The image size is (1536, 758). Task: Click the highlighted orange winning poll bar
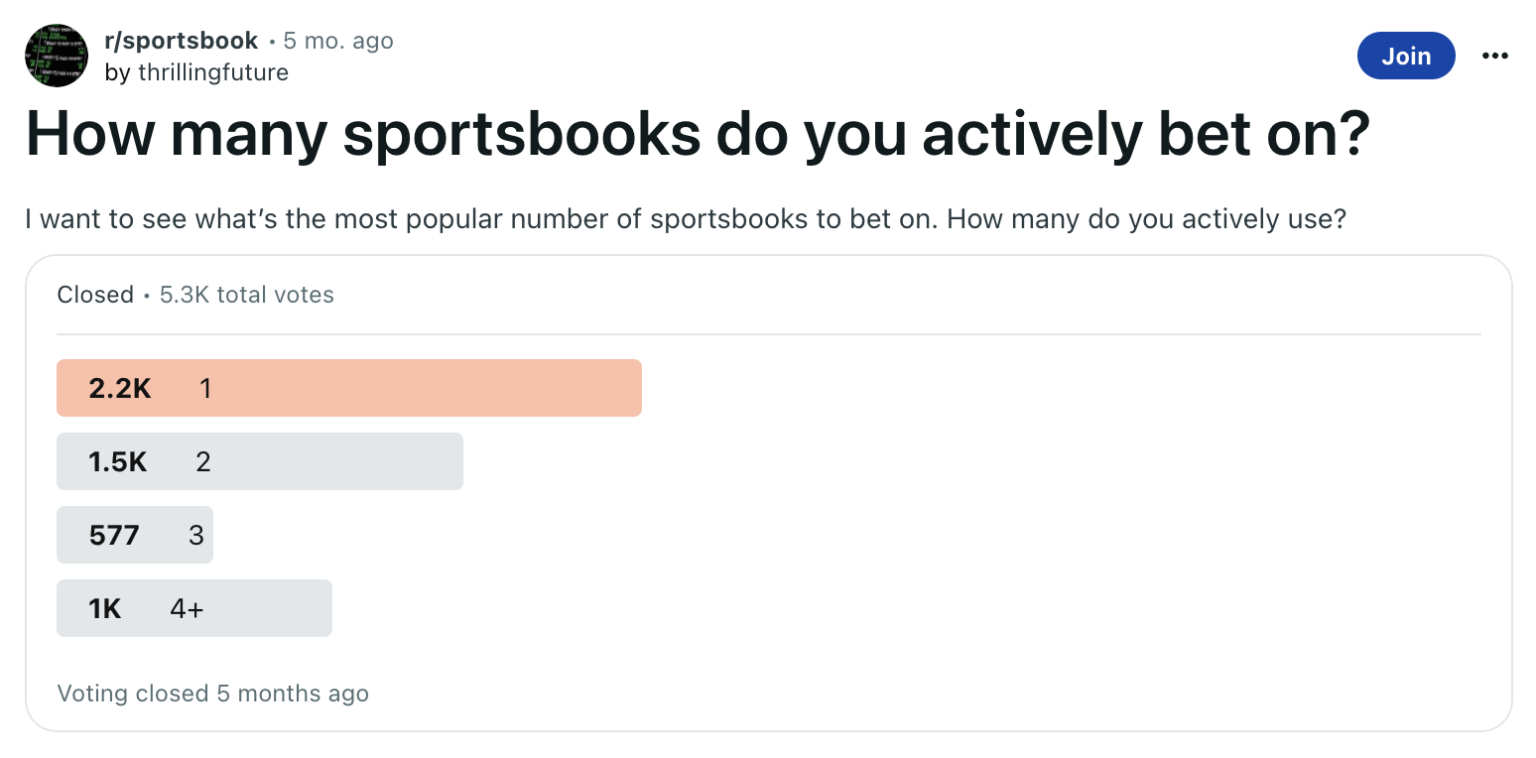[349, 388]
